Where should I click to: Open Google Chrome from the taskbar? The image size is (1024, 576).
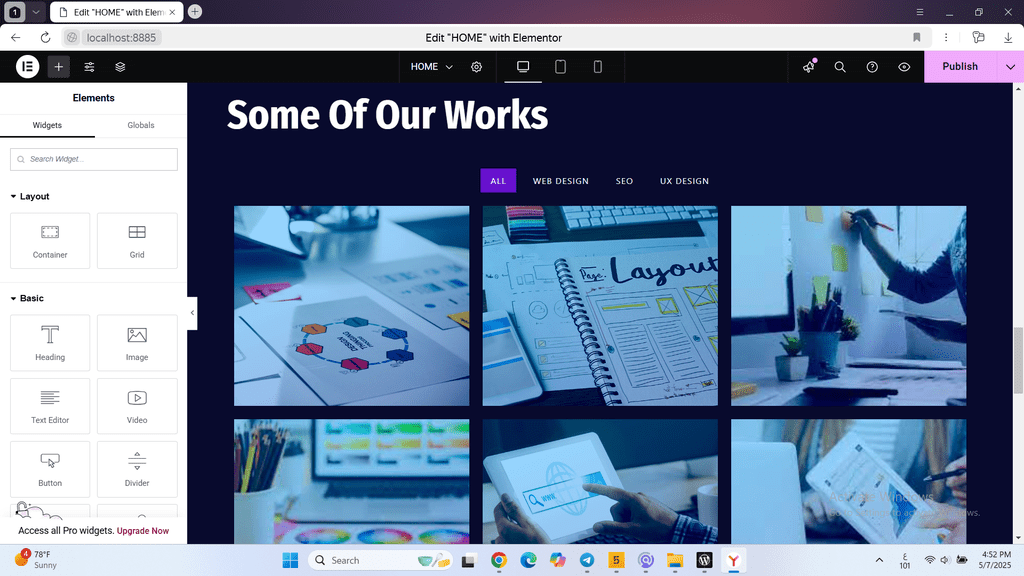pos(499,560)
